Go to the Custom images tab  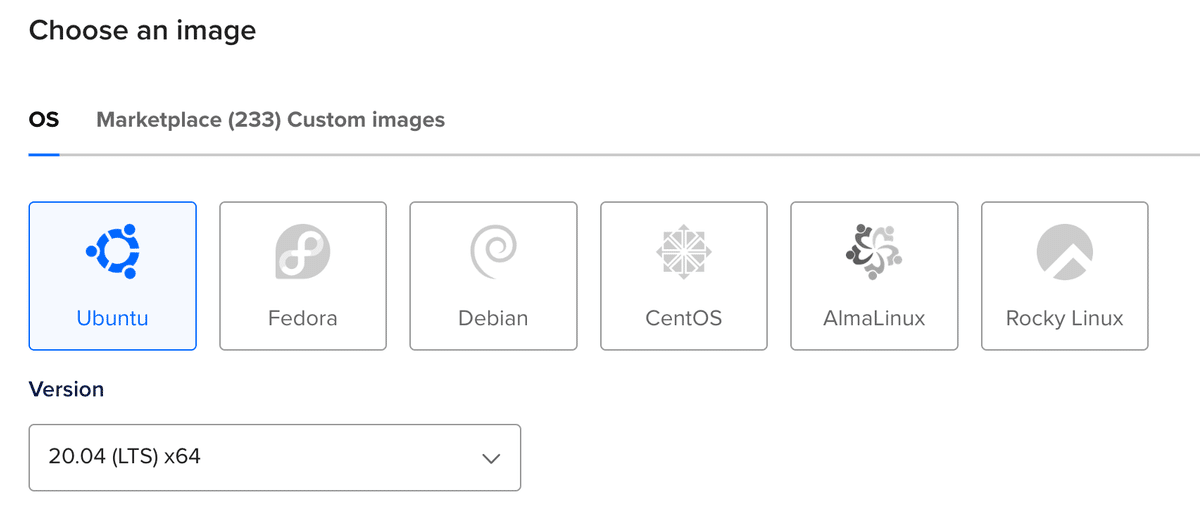tap(366, 120)
